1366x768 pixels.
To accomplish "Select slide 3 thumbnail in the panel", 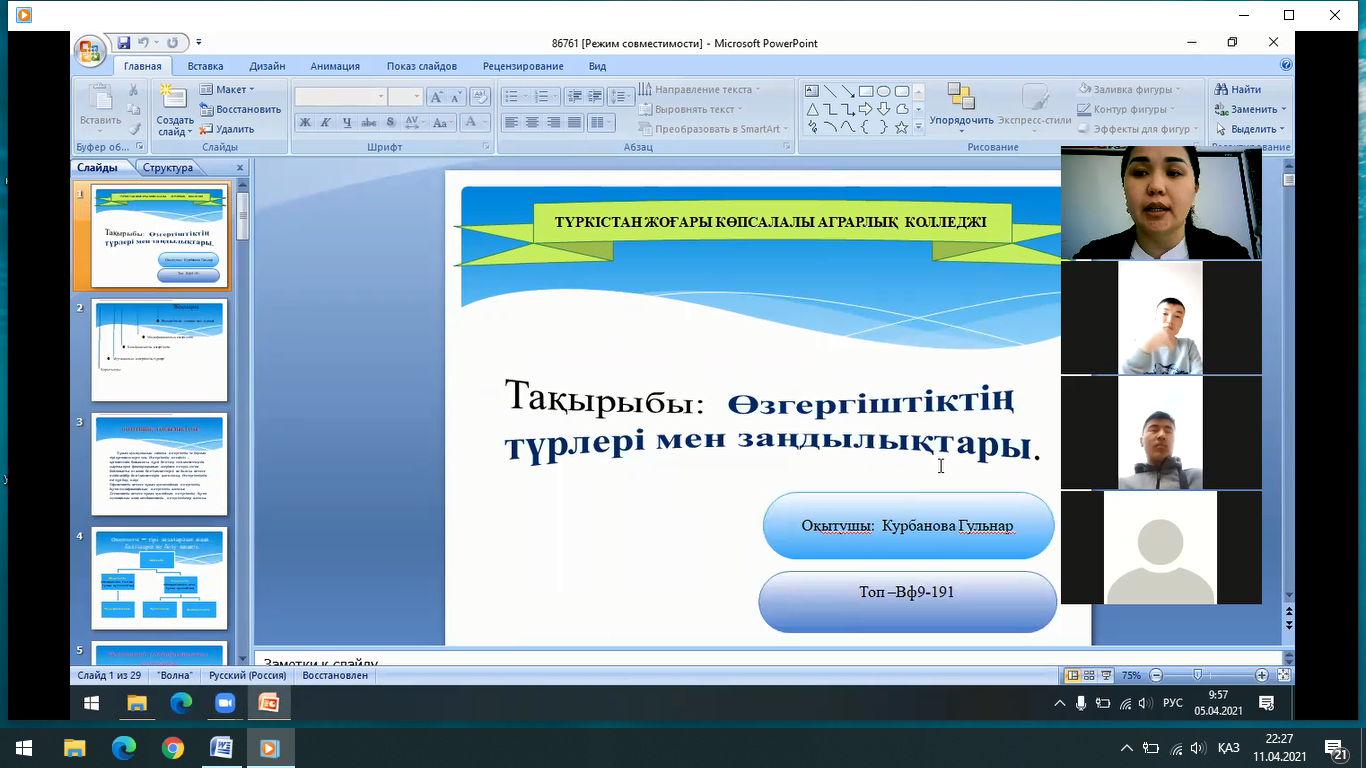I will 160,465.
